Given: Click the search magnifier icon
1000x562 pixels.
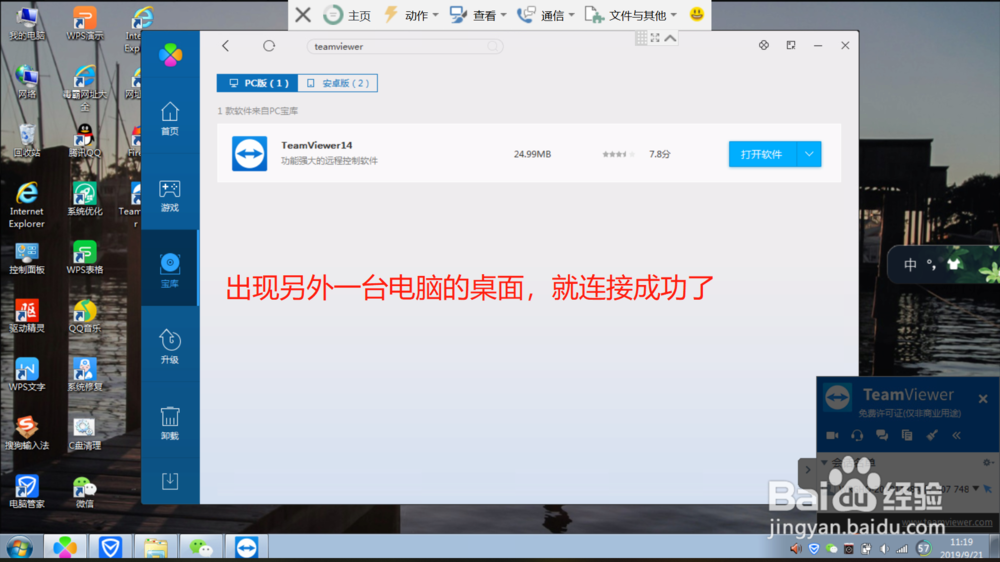Looking at the screenshot, I should point(493,47).
